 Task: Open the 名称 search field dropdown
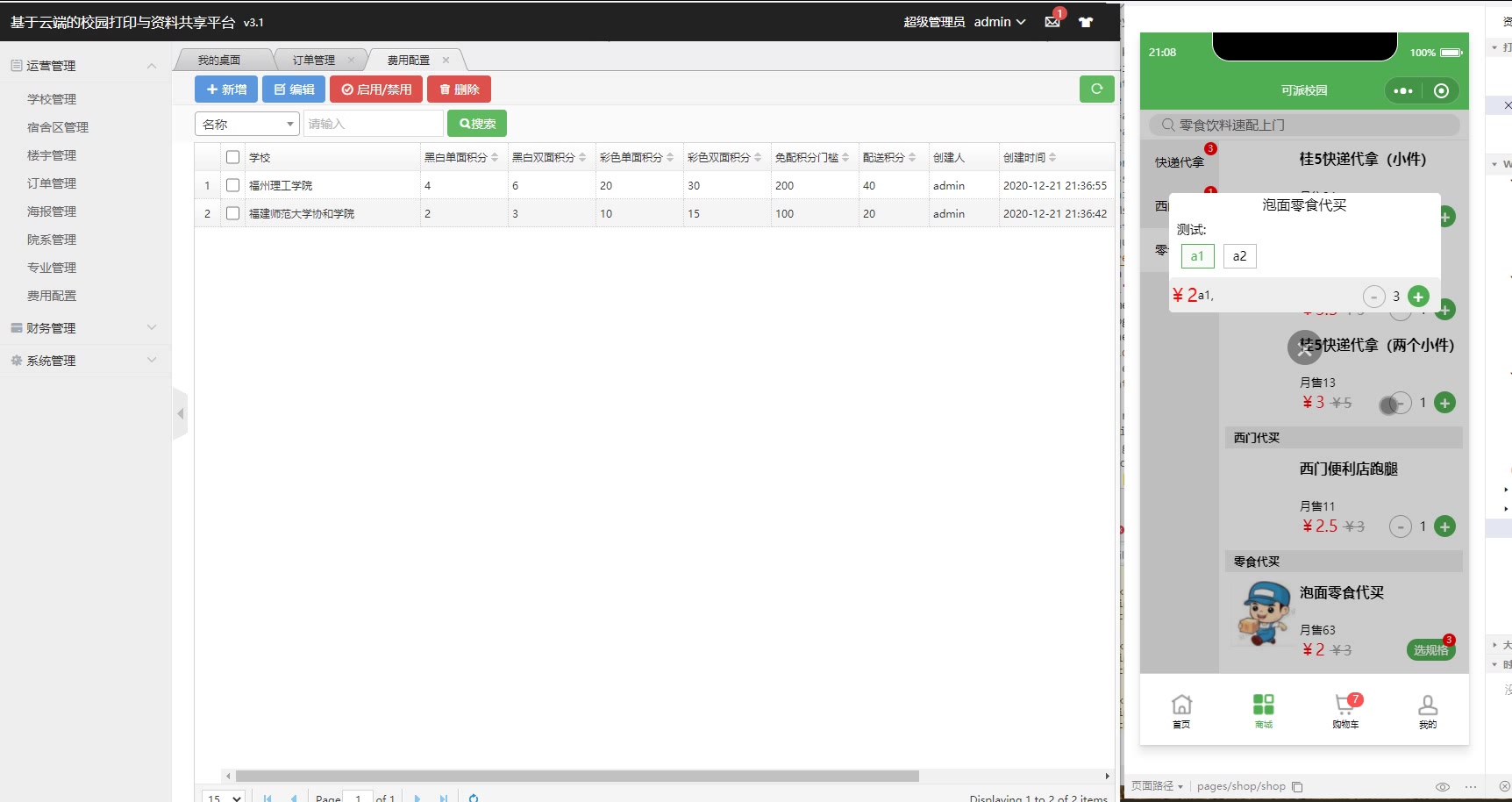(247, 124)
